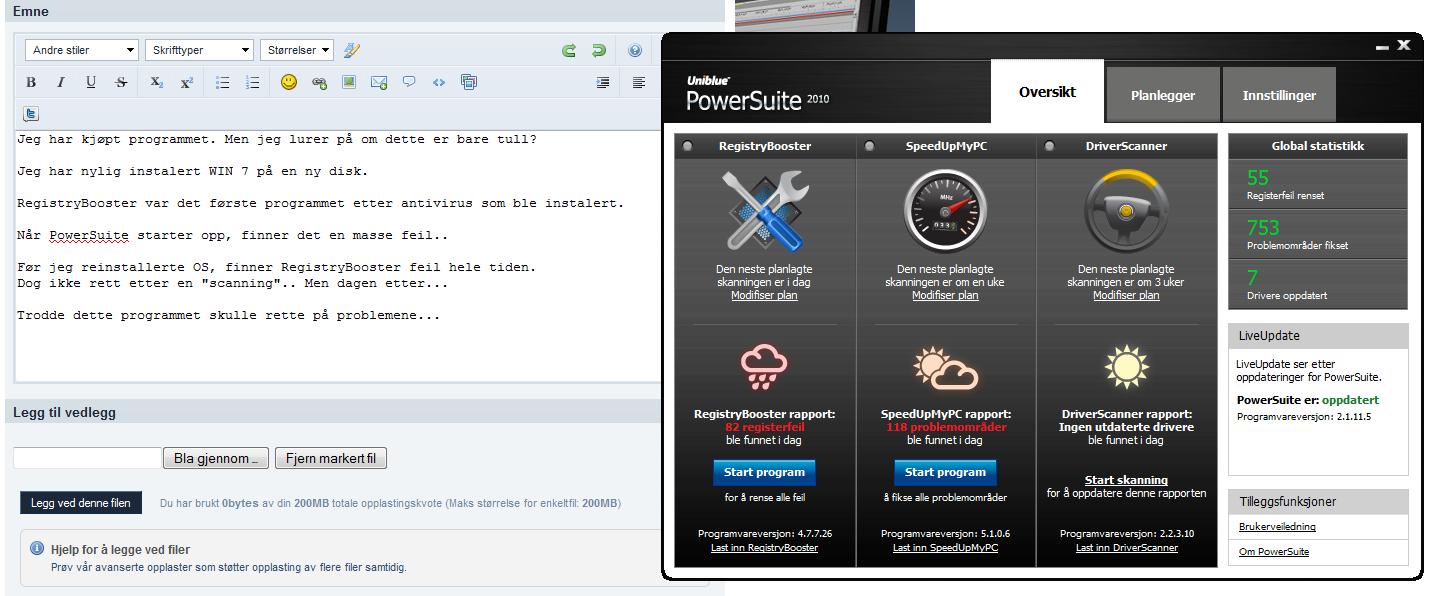The width and height of the screenshot is (1436, 596).
Task: Click inside the forum message text area
Action: [338, 255]
